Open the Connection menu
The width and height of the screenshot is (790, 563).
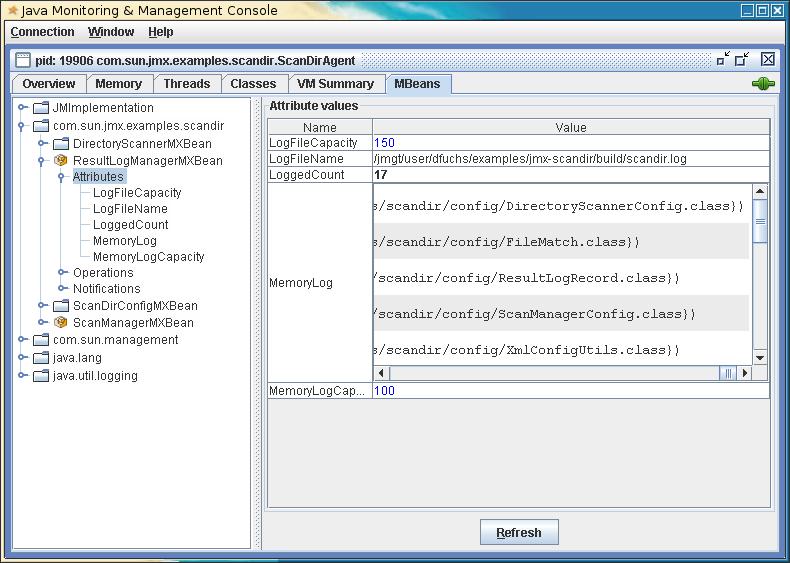click(42, 32)
